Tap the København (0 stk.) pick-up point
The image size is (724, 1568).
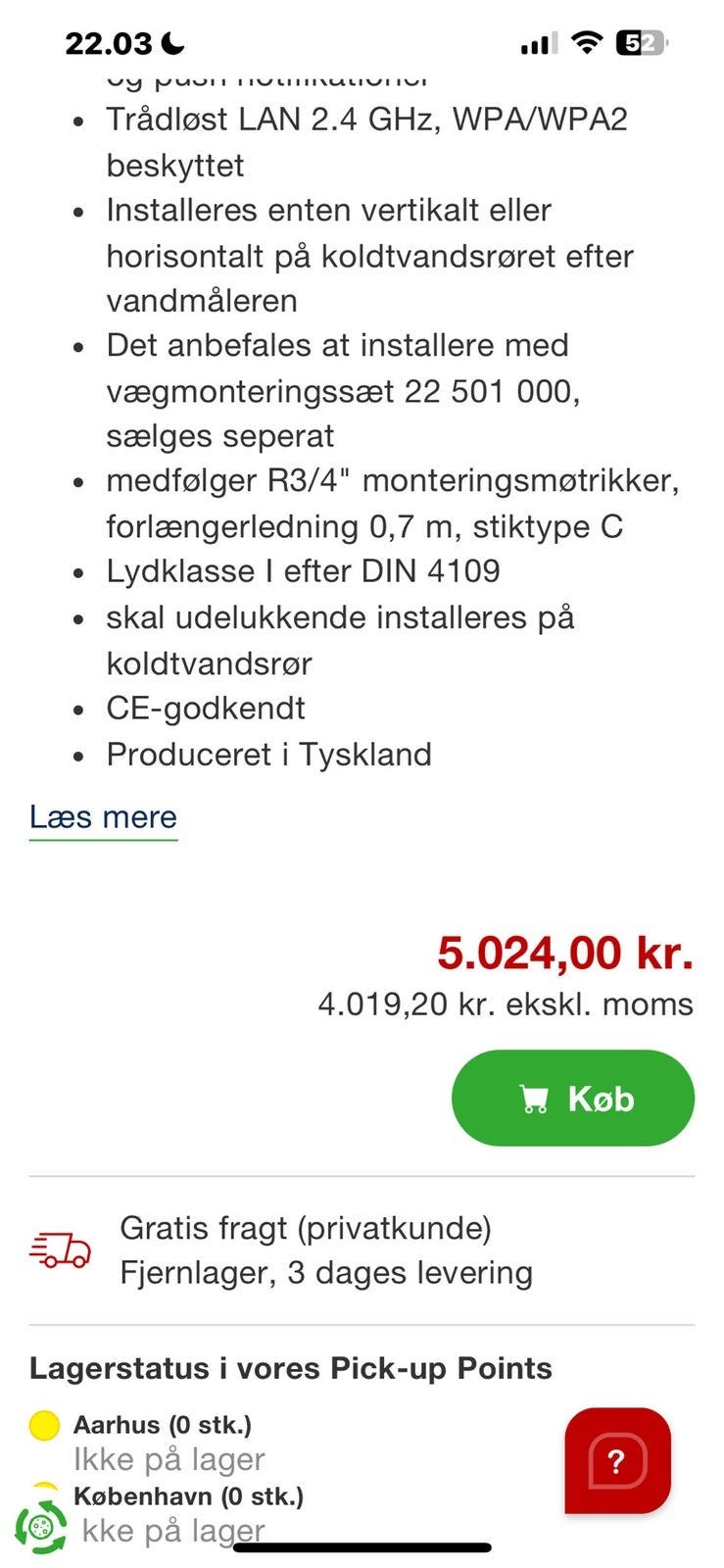[x=188, y=1496]
